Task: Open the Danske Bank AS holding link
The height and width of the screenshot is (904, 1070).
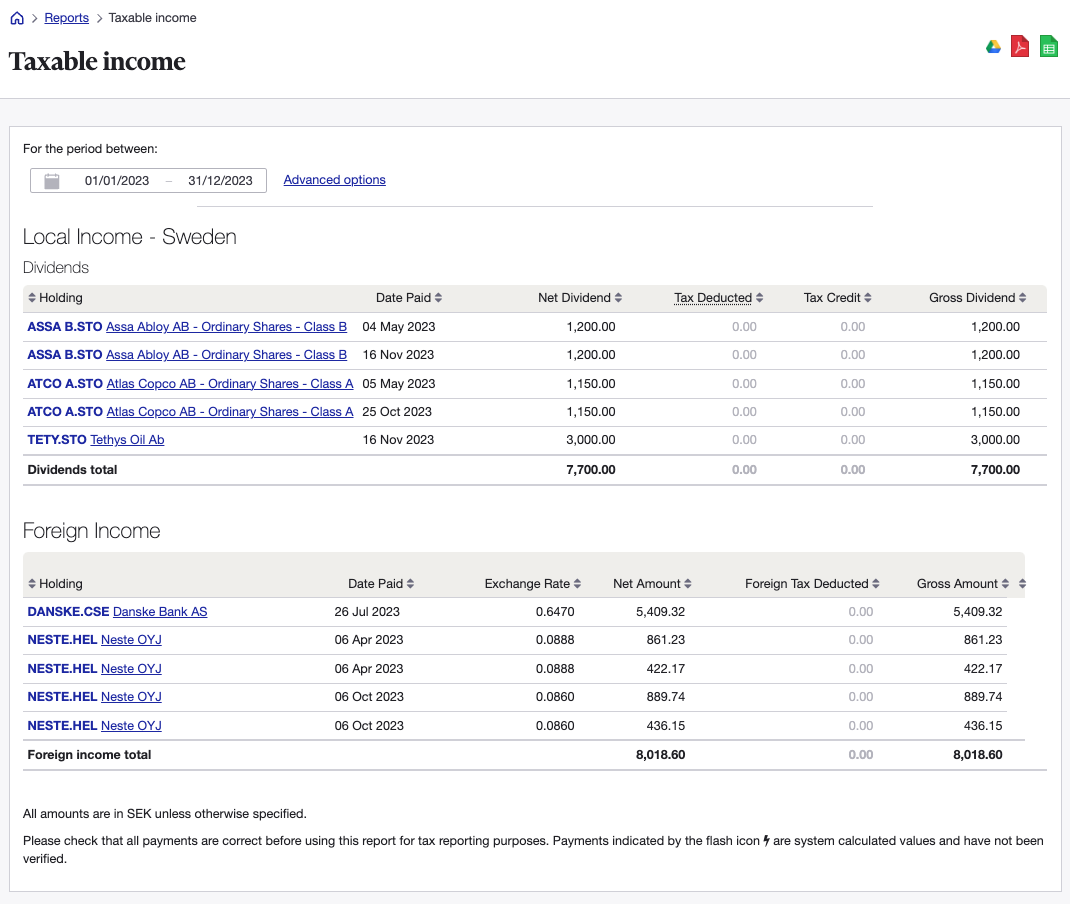Action: tap(159, 611)
